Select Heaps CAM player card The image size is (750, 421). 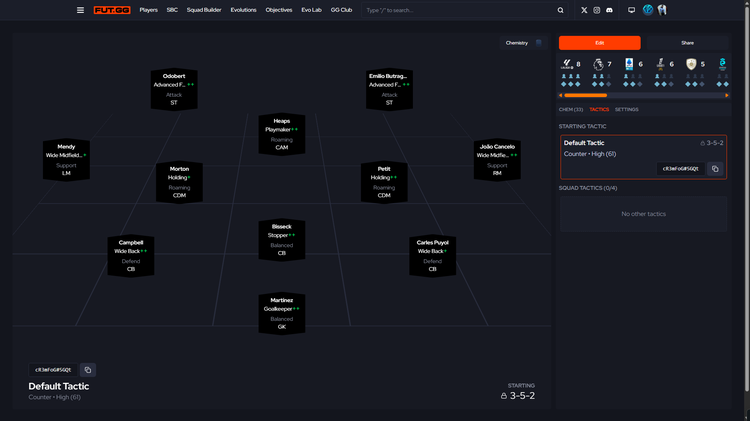282,134
